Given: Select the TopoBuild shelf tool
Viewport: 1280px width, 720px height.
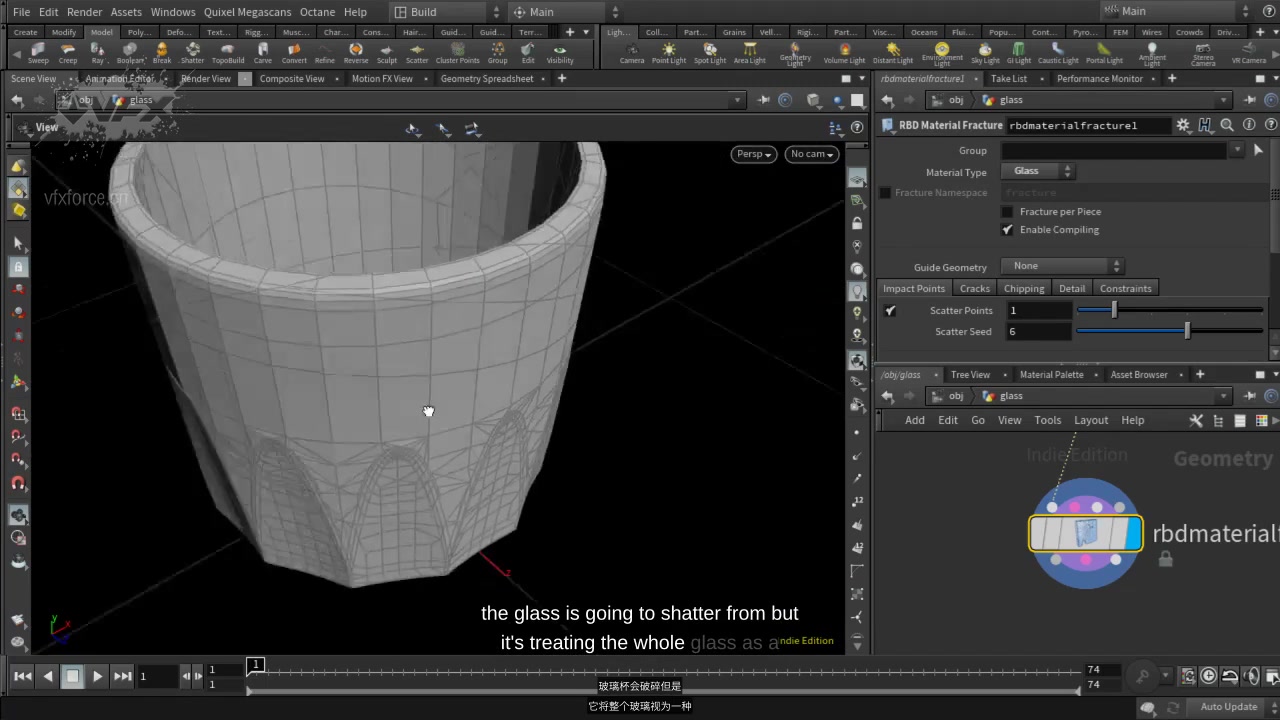Looking at the screenshot, I should click(x=228, y=53).
